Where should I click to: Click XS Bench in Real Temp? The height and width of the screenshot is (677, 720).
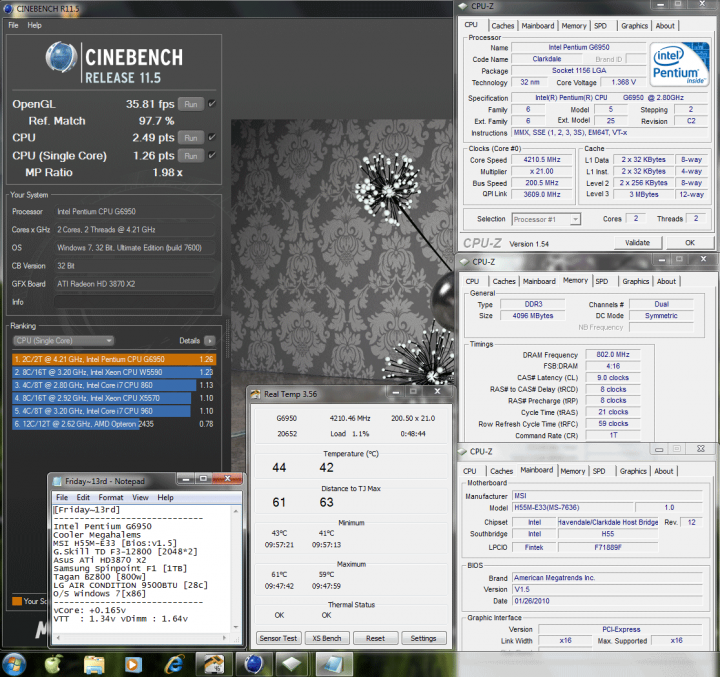(x=327, y=638)
